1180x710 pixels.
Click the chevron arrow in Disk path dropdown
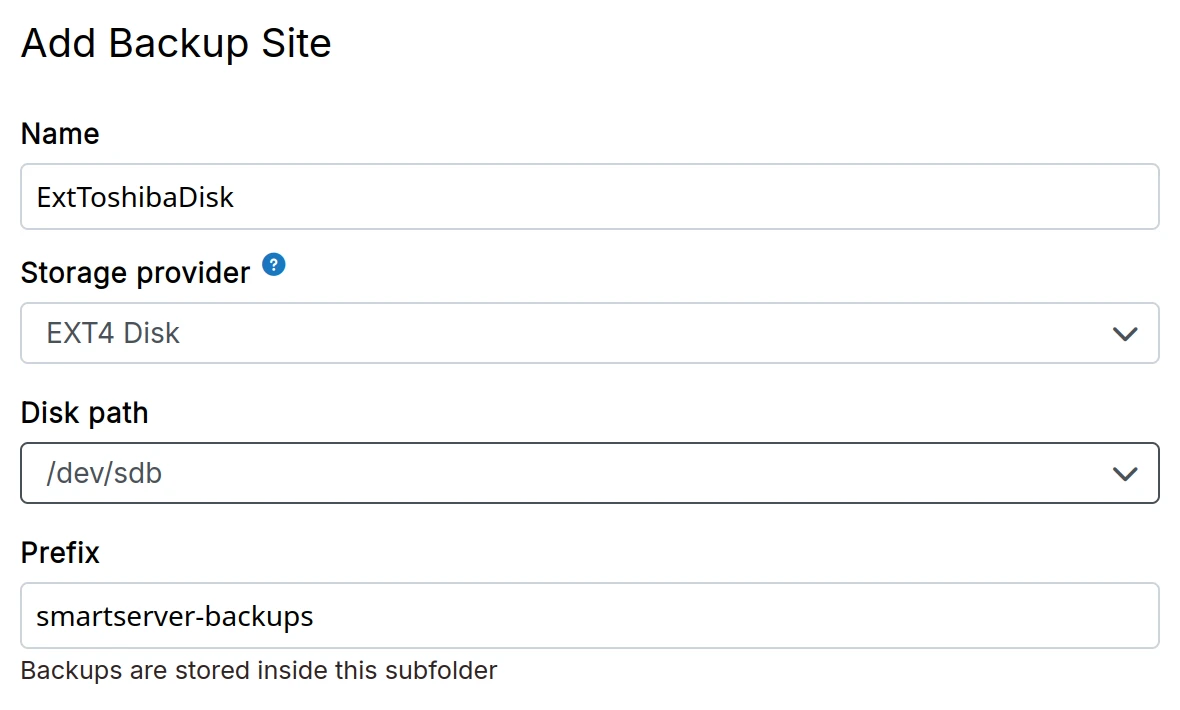coord(1125,474)
